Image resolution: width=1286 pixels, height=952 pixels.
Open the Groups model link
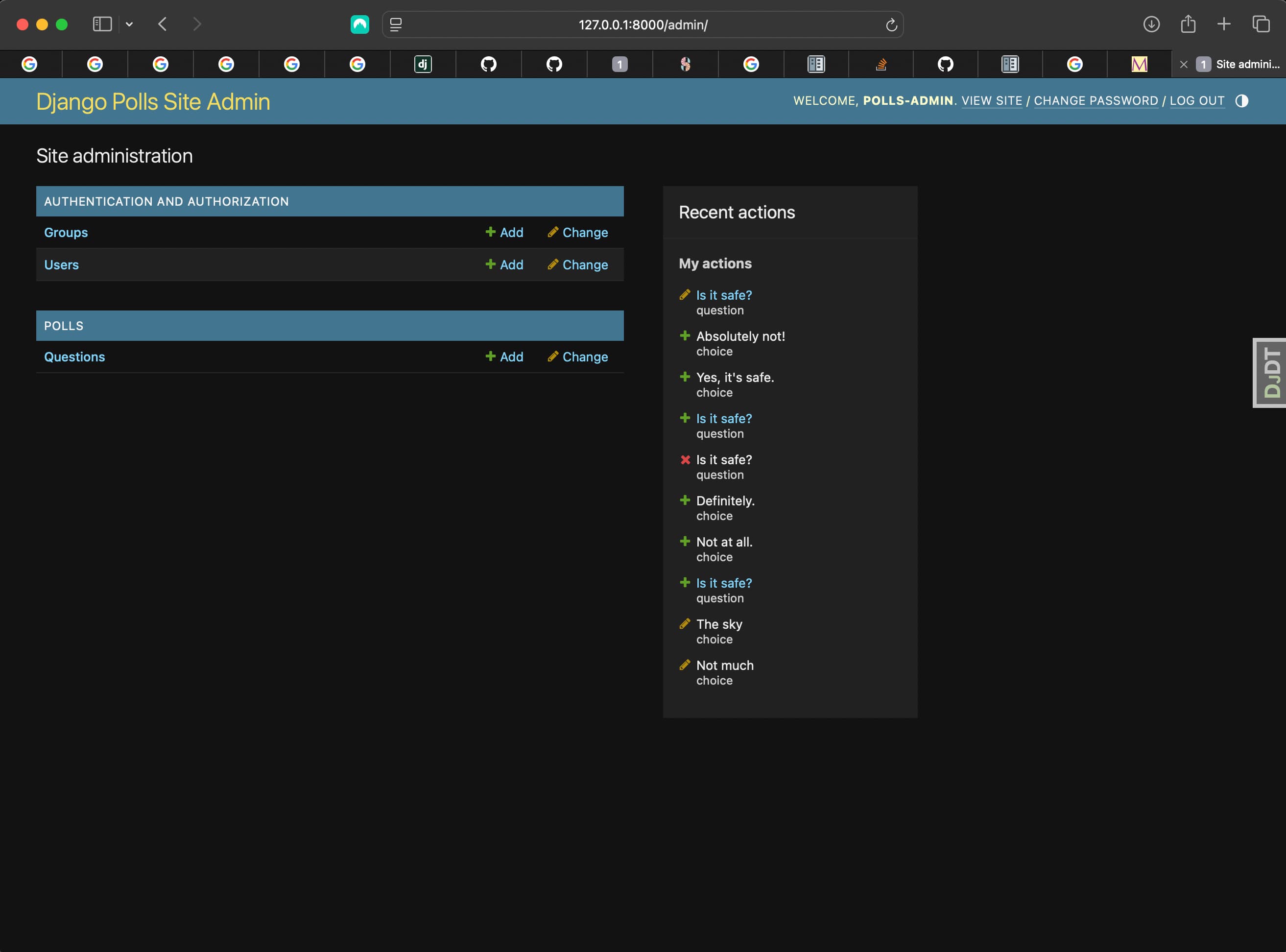pos(66,232)
